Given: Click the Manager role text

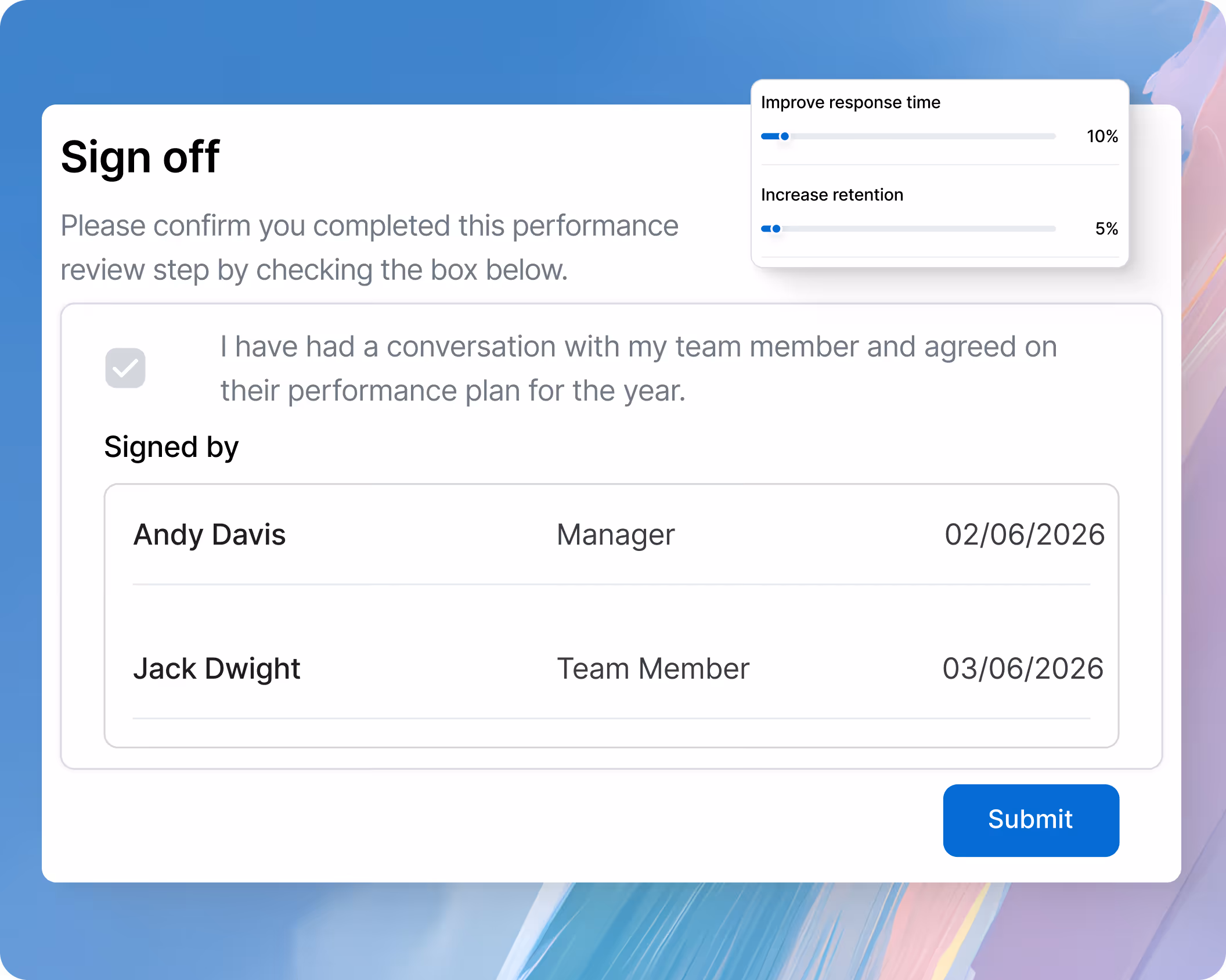Looking at the screenshot, I should (x=616, y=535).
